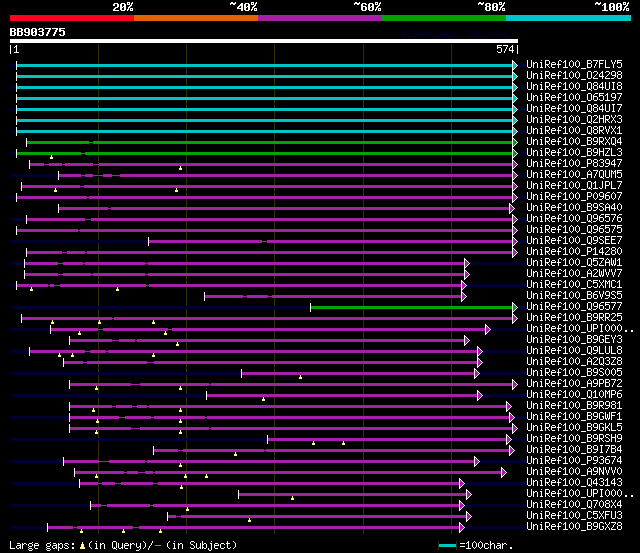This screenshot has width=640, height=553.
Task: Click the red 20% identity legend segment
Action: (x=72, y=18)
